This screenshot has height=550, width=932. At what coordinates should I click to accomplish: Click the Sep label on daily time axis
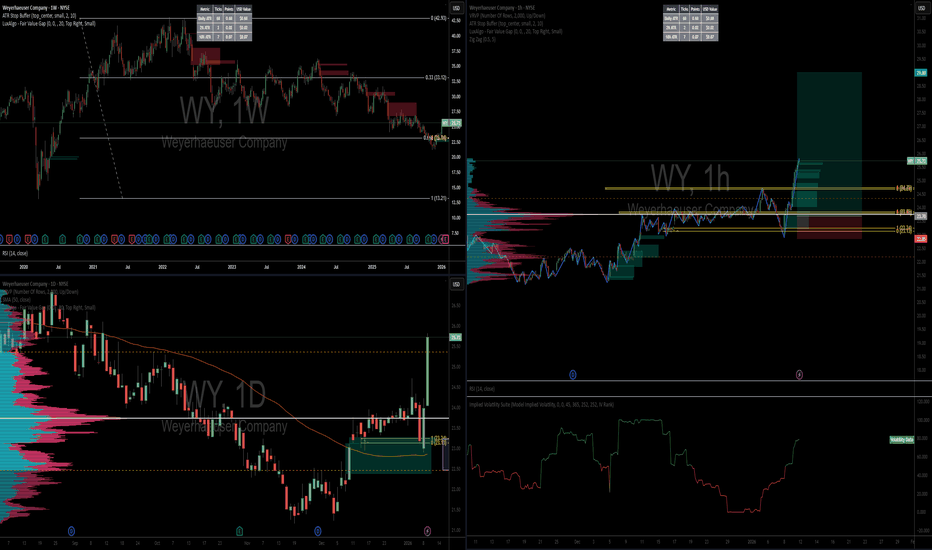[75, 543]
